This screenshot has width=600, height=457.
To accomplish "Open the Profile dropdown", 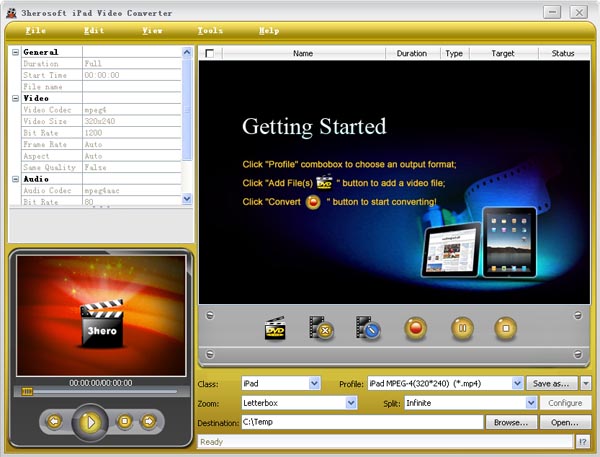I will point(517,383).
